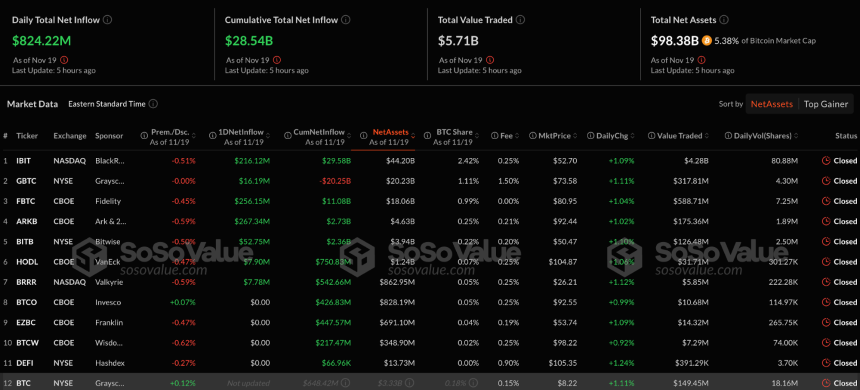
Task: Open BITB ticker link
Action: click(x=24, y=241)
